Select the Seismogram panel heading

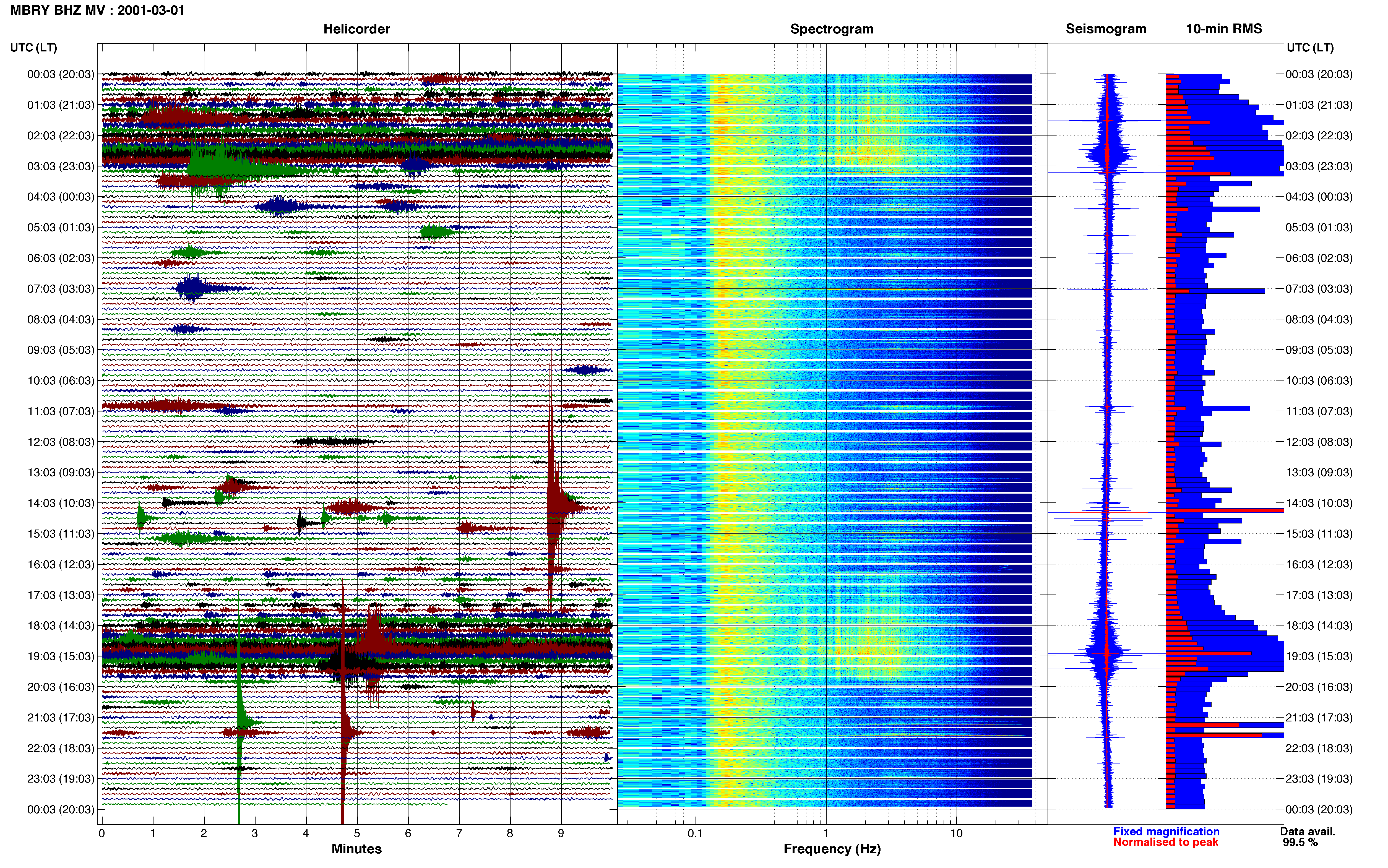click(x=1106, y=29)
